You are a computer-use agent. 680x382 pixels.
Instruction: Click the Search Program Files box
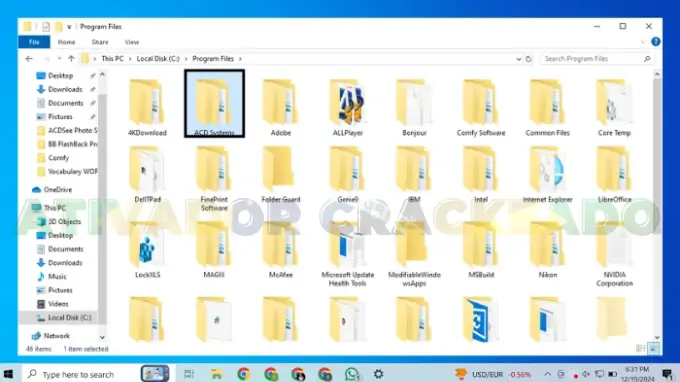[x=597, y=59]
